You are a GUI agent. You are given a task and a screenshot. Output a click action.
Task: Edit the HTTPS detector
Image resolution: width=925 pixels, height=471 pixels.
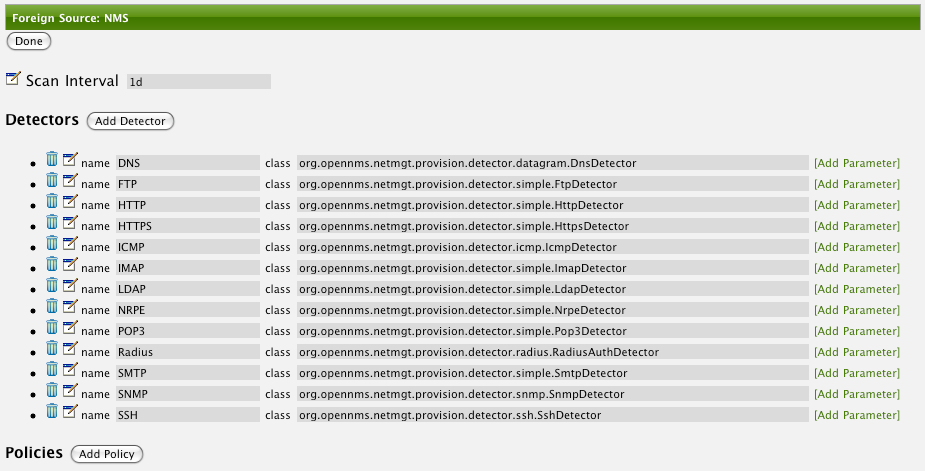coord(70,222)
